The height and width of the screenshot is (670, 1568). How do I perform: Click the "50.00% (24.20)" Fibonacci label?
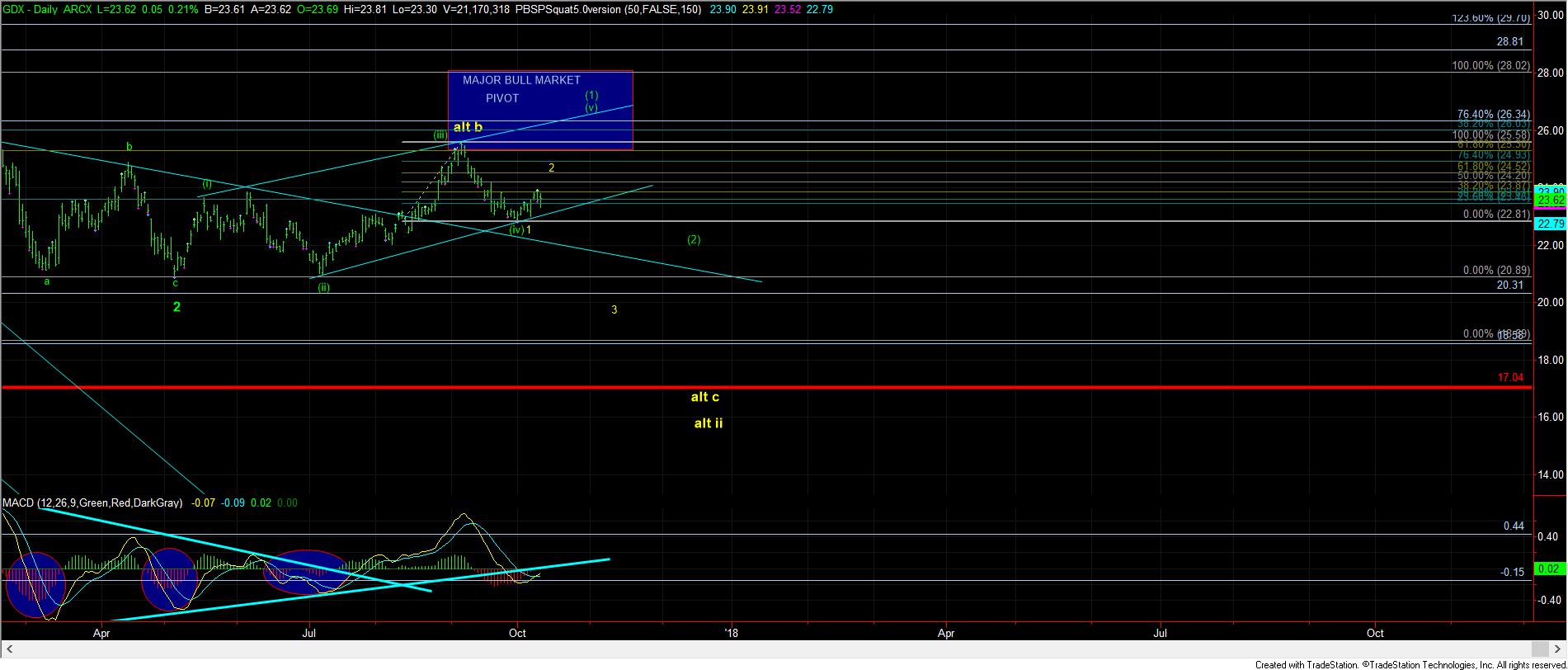tap(1494, 177)
